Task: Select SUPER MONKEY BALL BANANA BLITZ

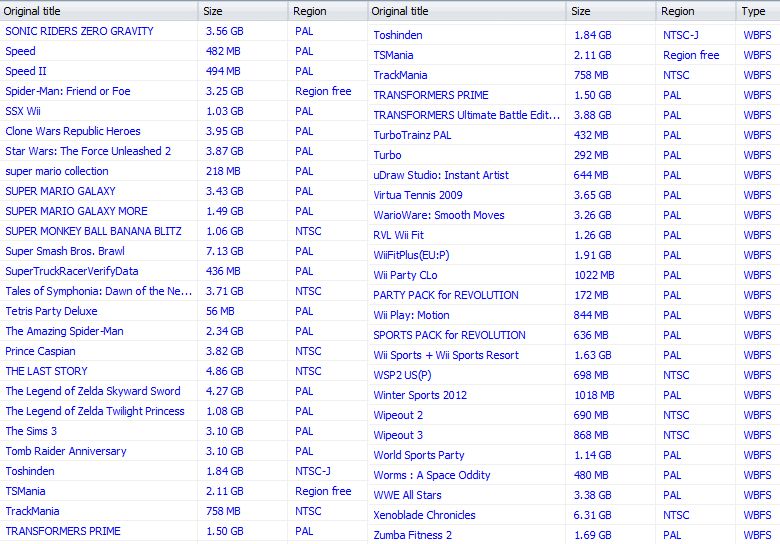Action: pos(93,231)
